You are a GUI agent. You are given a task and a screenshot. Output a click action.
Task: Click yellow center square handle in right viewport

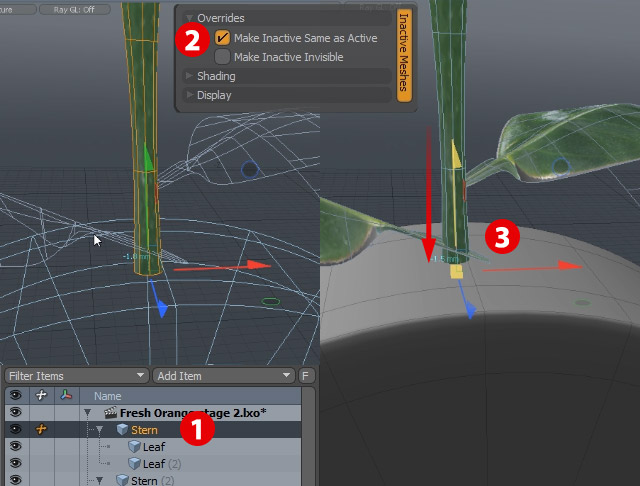[456, 271]
